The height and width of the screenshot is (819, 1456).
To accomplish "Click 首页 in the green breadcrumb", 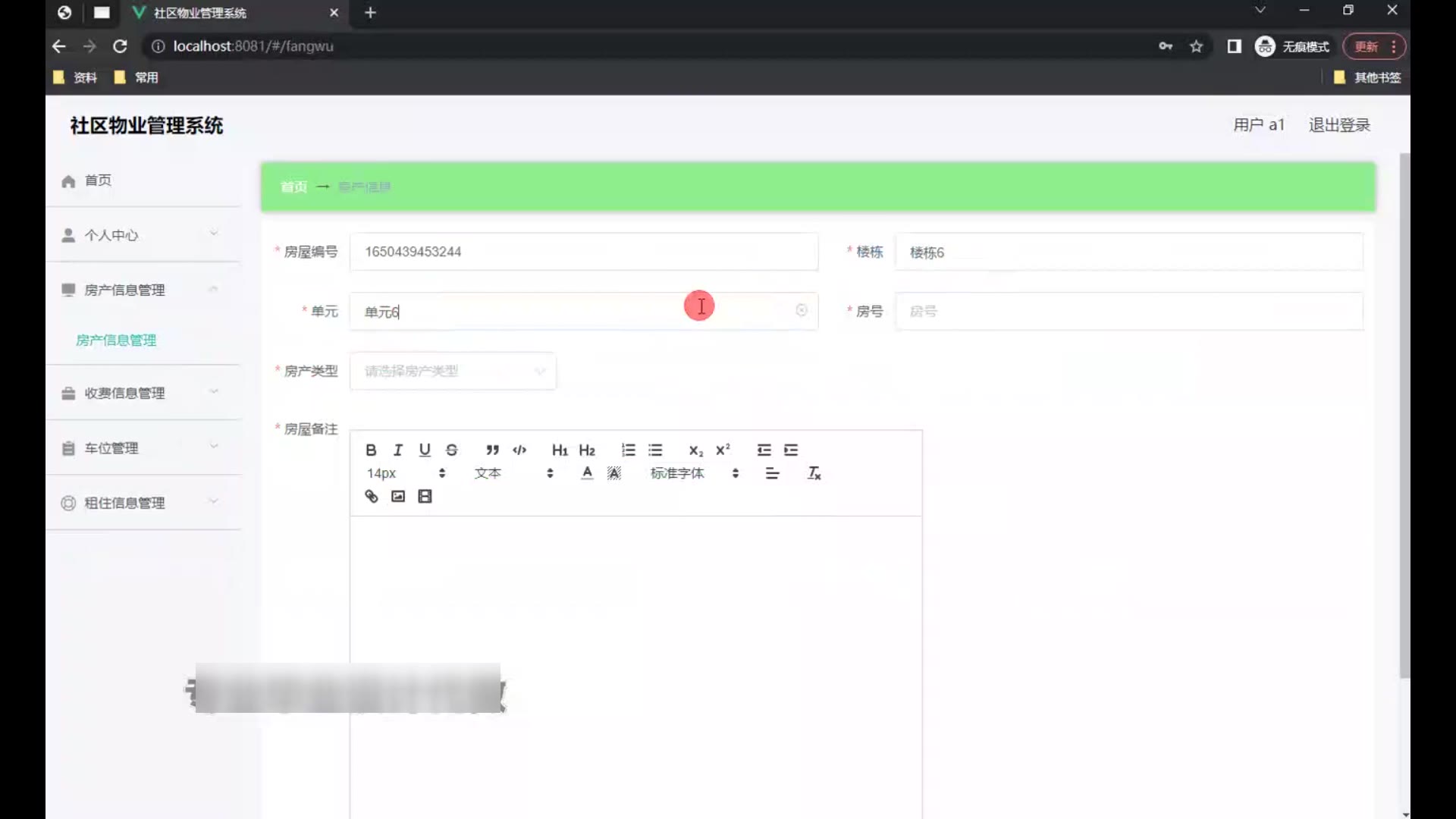I will tap(293, 187).
